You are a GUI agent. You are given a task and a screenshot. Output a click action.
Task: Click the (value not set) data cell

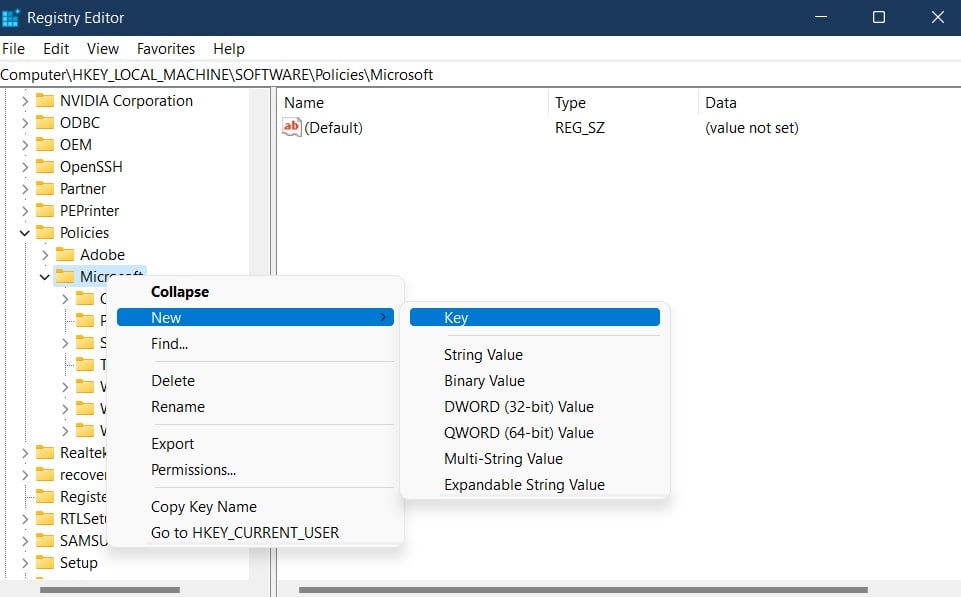coord(752,127)
